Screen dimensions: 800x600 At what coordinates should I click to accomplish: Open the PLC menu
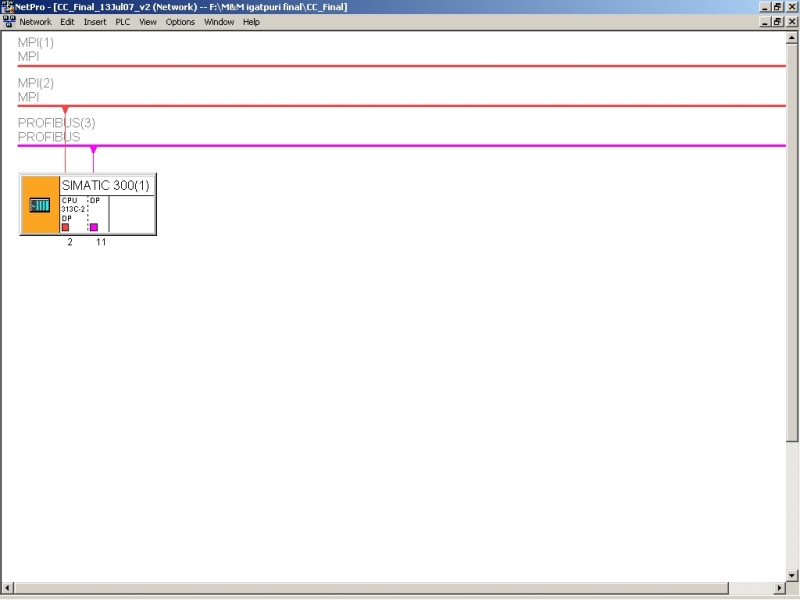coord(123,21)
